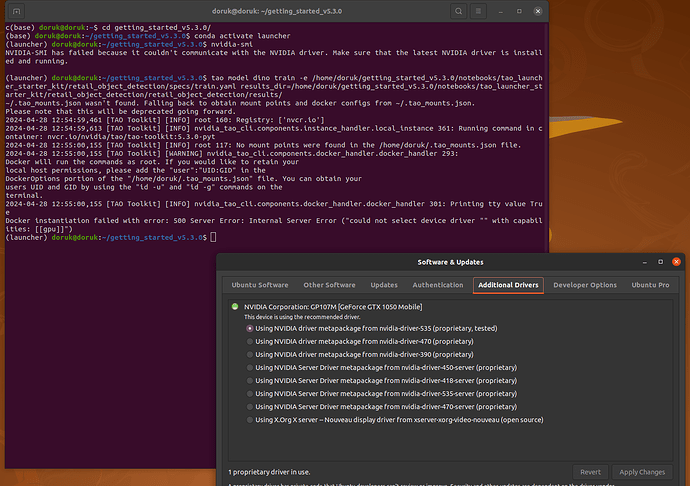The image size is (690, 486).
Task: Click 'This device is using the recommended driver' text
Action: [302, 317]
